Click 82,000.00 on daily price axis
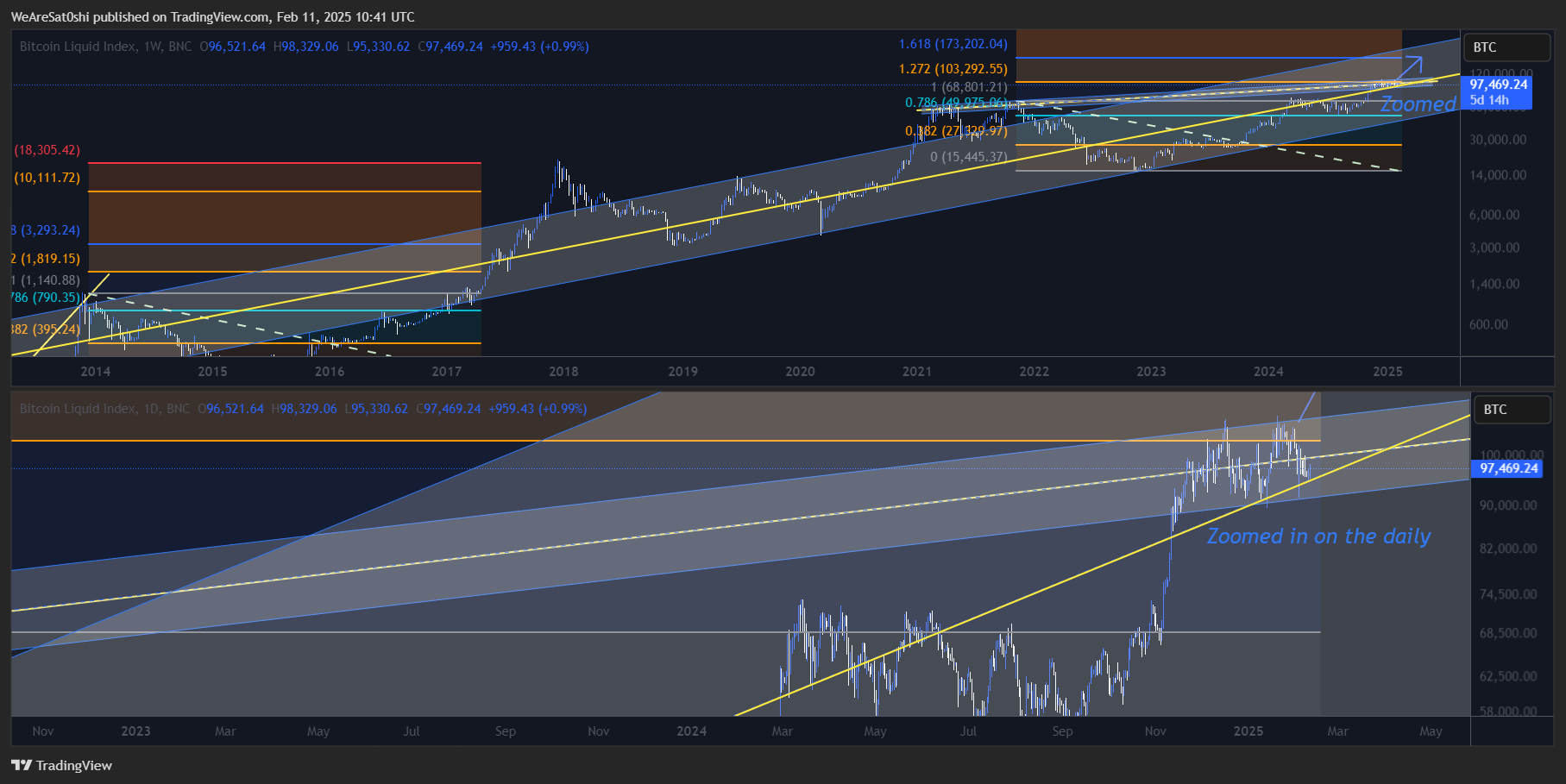 coord(1508,549)
